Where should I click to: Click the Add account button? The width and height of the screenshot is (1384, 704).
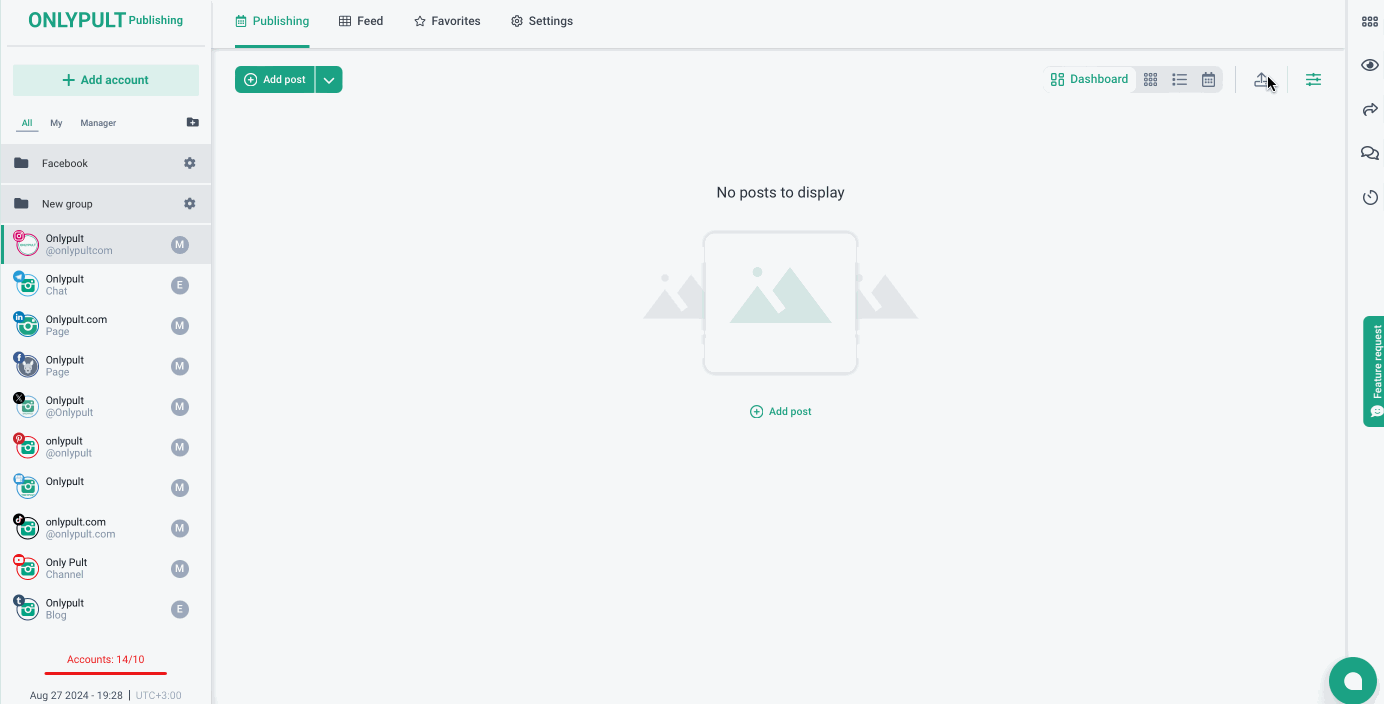tap(106, 80)
